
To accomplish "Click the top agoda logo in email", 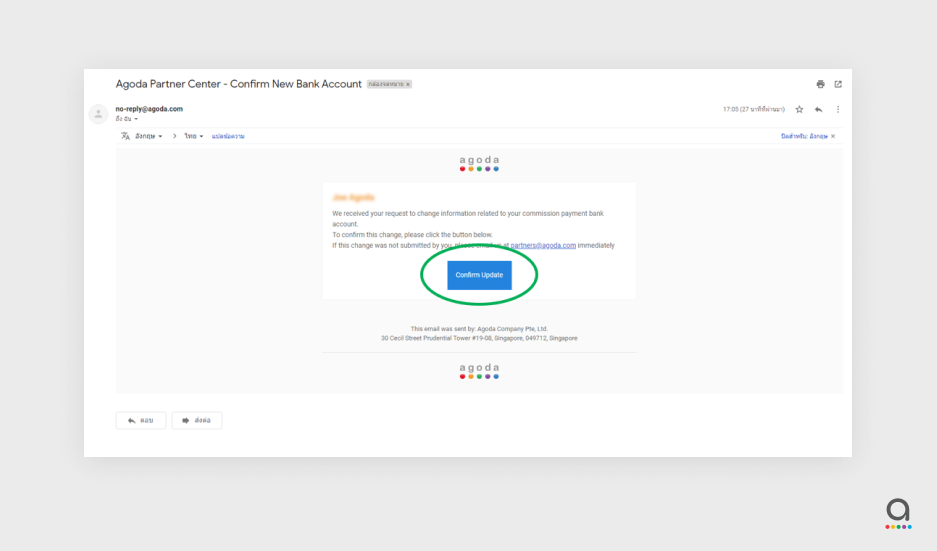I will coord(479,163).
